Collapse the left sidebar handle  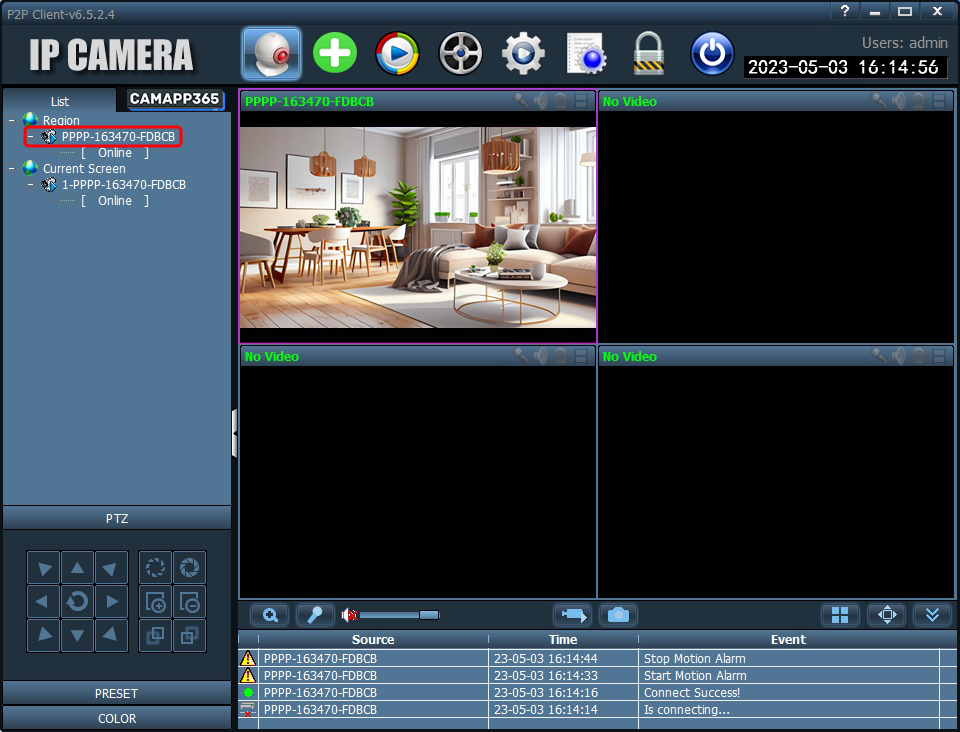tap(234, 433)
